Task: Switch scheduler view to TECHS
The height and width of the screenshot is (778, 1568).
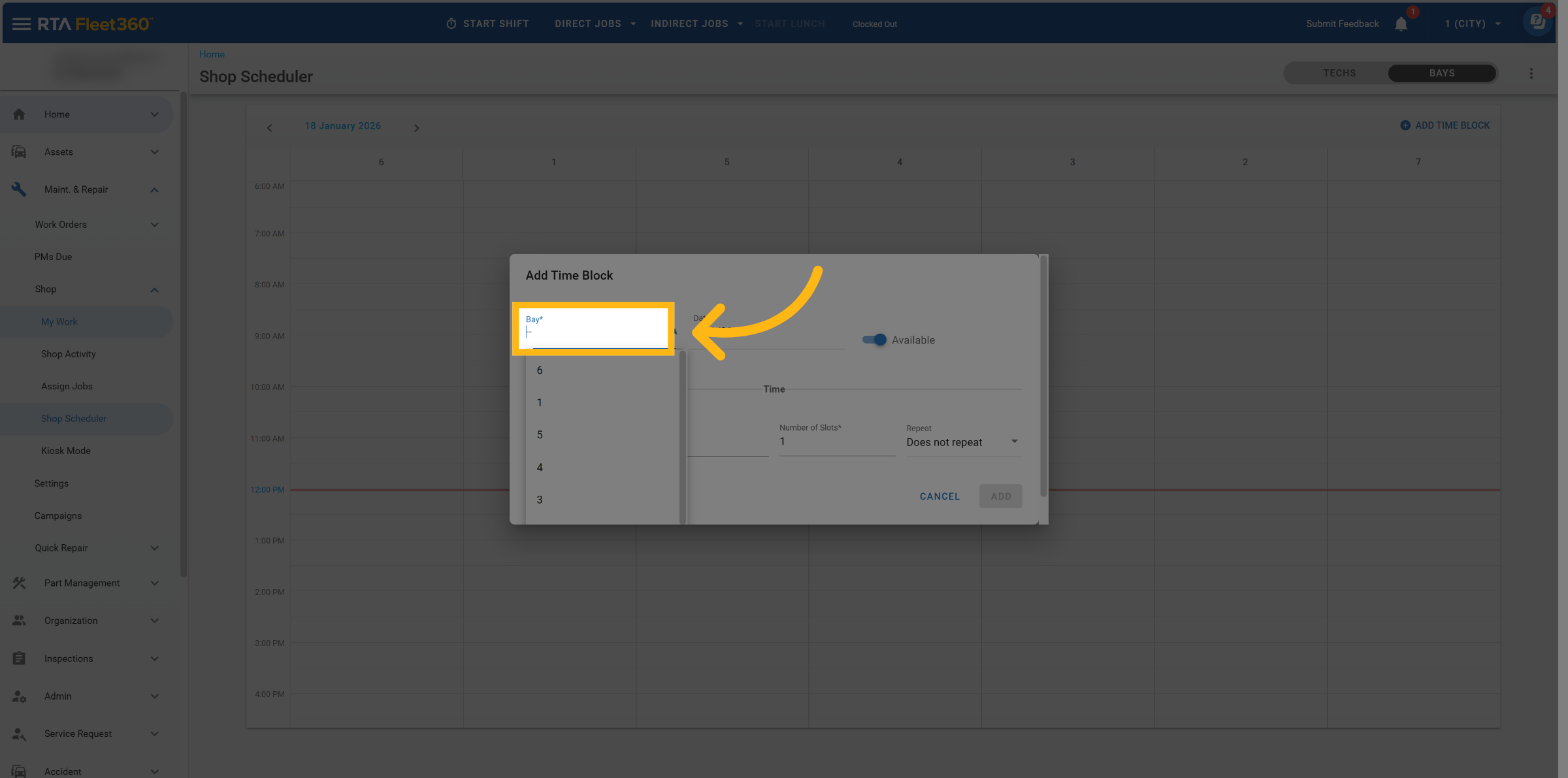Action: (x=1339, y=73)
